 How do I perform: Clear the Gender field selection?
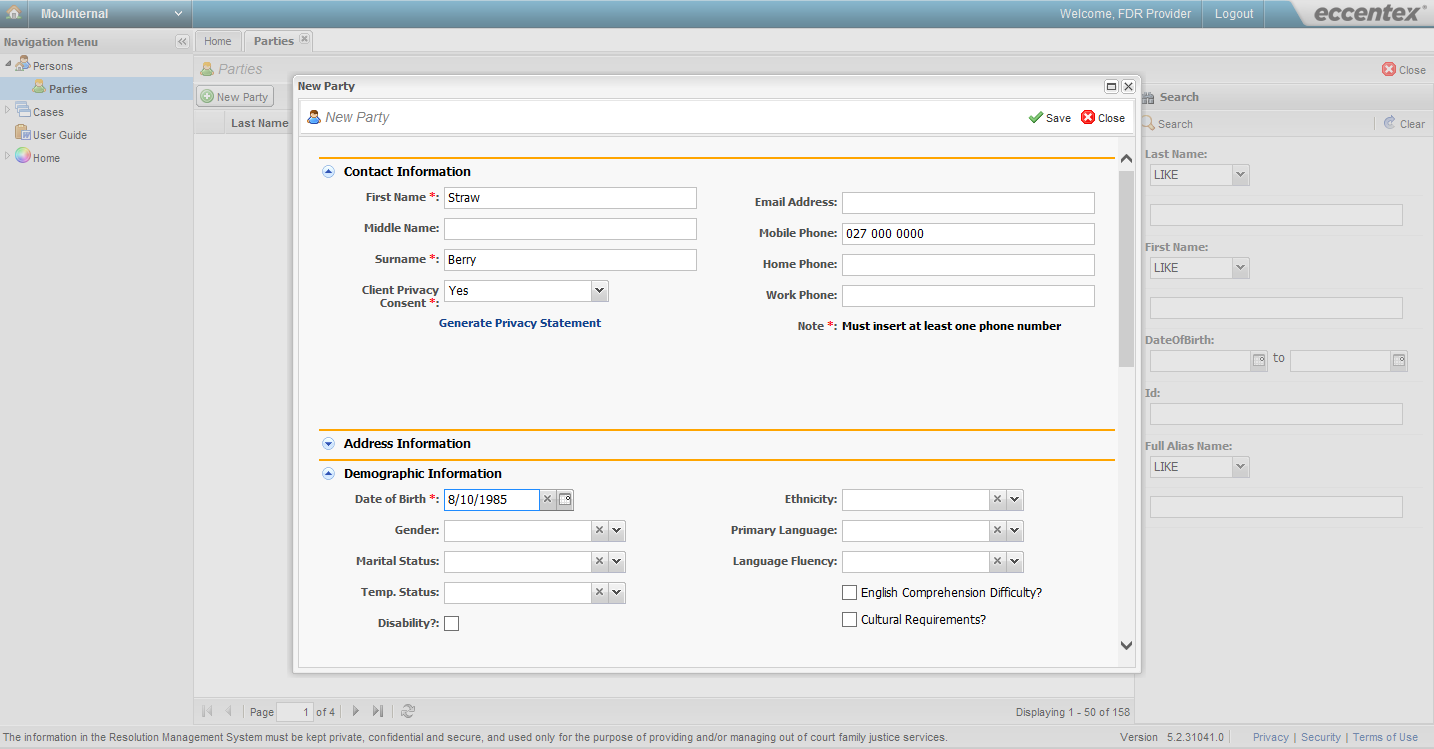pos(599,531)
